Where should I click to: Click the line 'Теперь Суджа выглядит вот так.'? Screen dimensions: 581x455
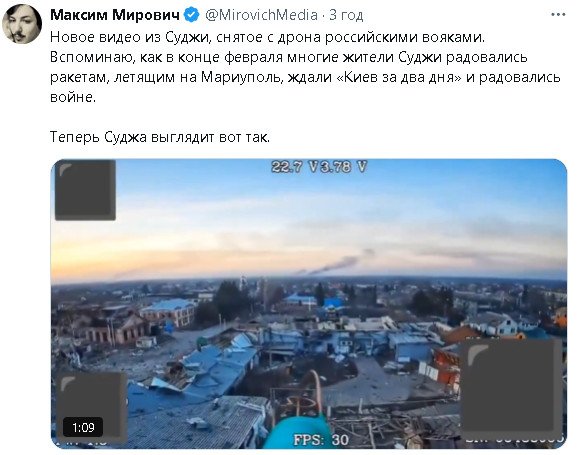(x=160, y=137)
